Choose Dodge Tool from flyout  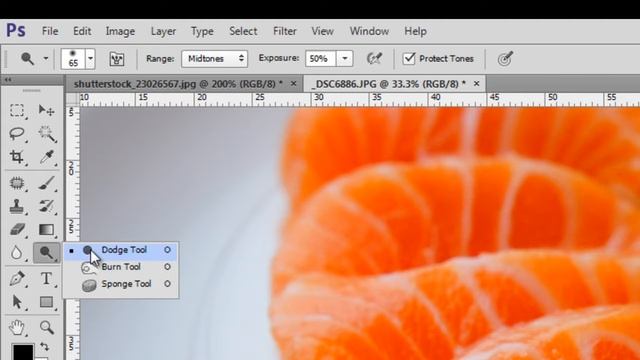coord(120,250)
